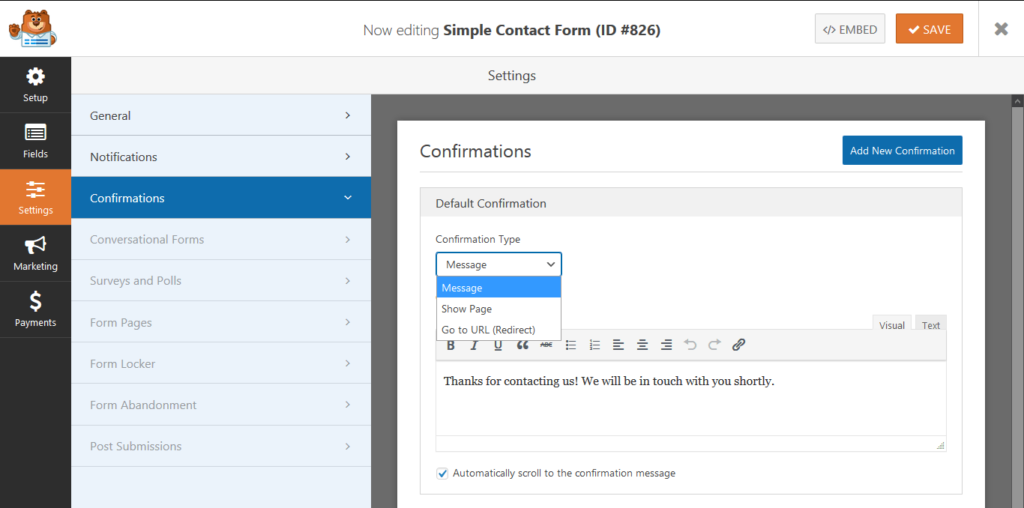
Task: Expand the Form Pages section
Action: pos(221,323)
